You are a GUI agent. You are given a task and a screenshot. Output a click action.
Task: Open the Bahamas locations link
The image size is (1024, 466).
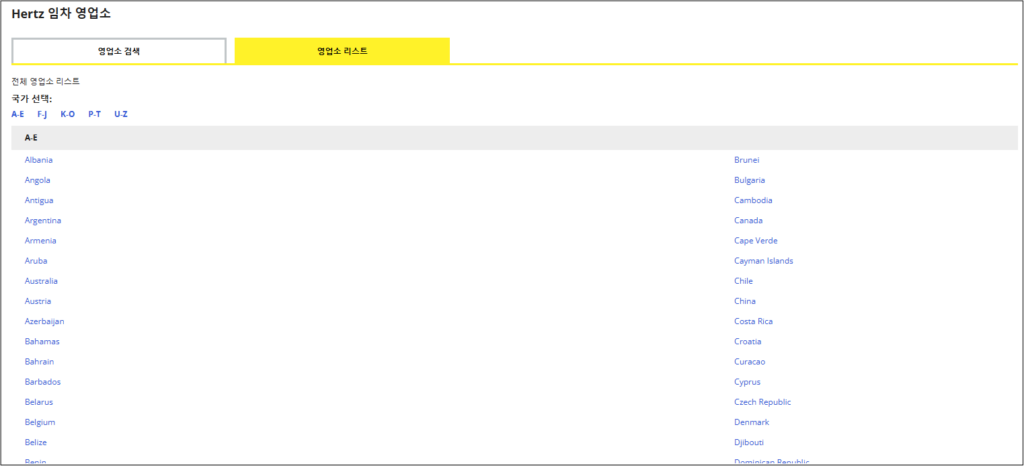click(42, 341)
